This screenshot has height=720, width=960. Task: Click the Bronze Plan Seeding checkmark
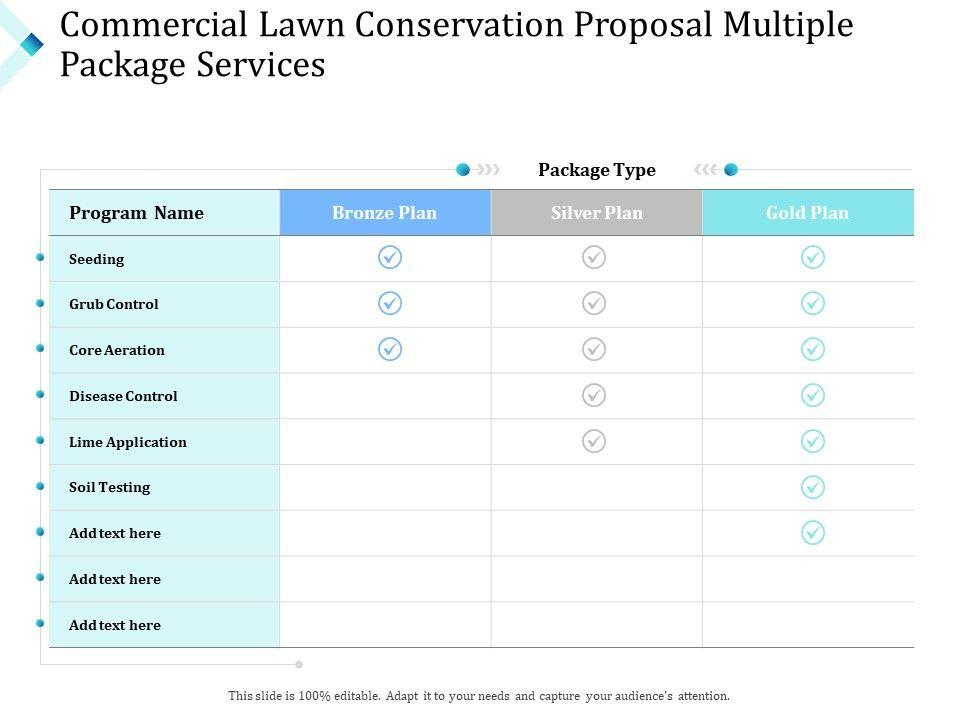pyautogui.click(x=390, y=258)
